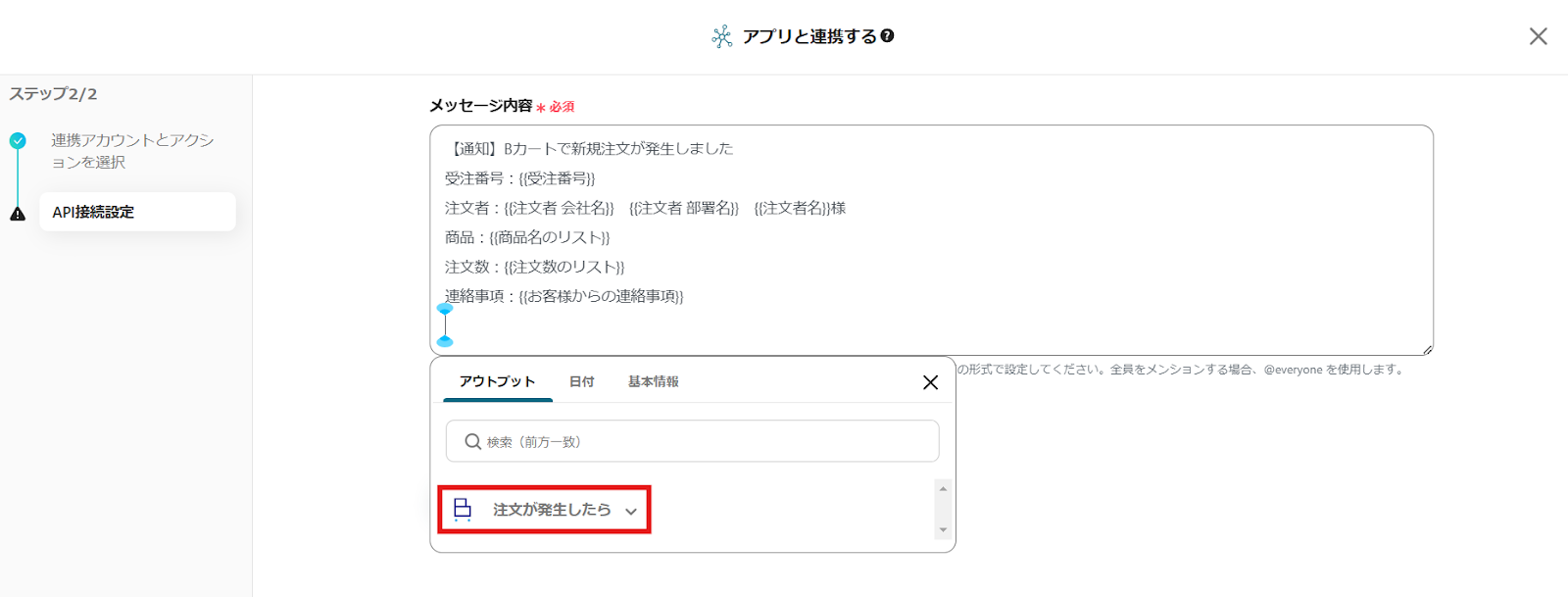Image resolution: width=1568 pixels, height=597 pixels.
Task: Click the 連絡事項 line in message
Action: pos(564,296)
